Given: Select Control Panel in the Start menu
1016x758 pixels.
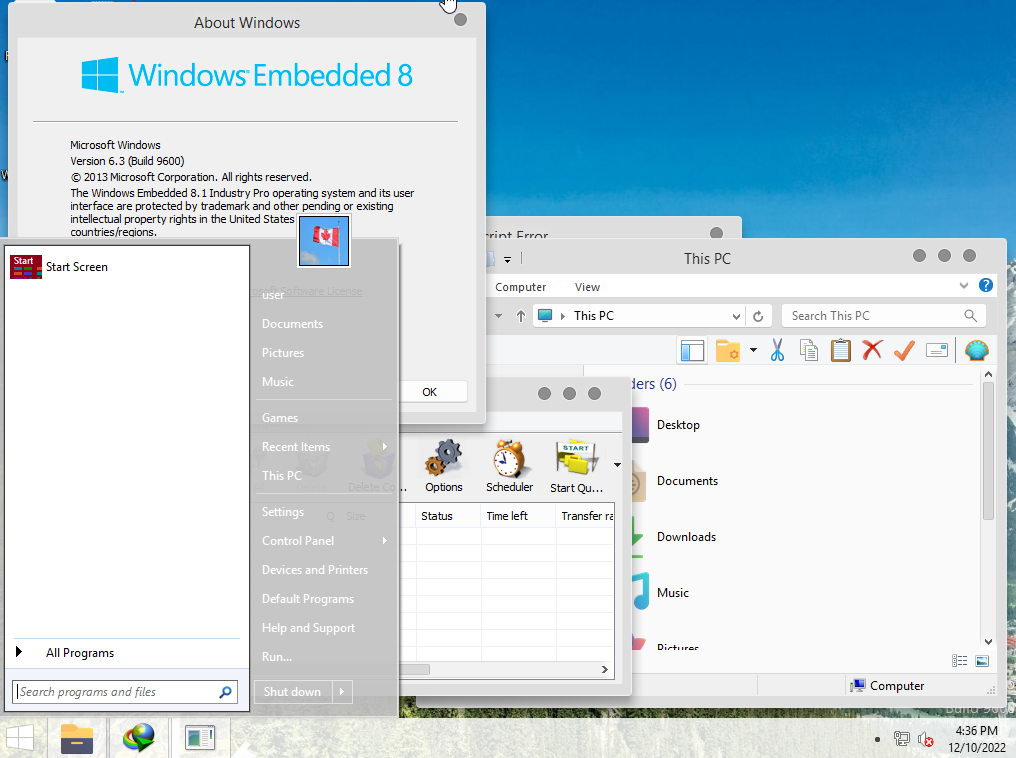Looking at the screenshot, I should [x=298, y=541].
